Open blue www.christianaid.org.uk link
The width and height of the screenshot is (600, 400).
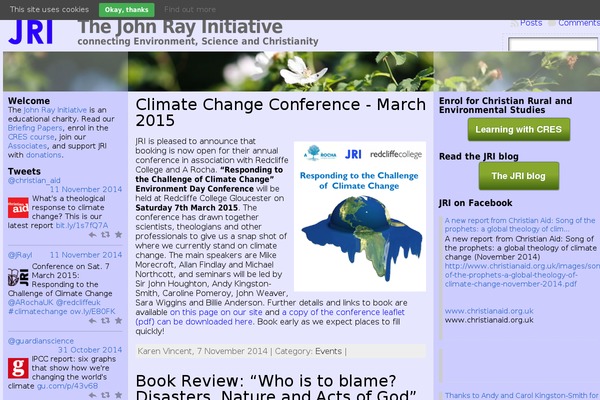[489, 311]
